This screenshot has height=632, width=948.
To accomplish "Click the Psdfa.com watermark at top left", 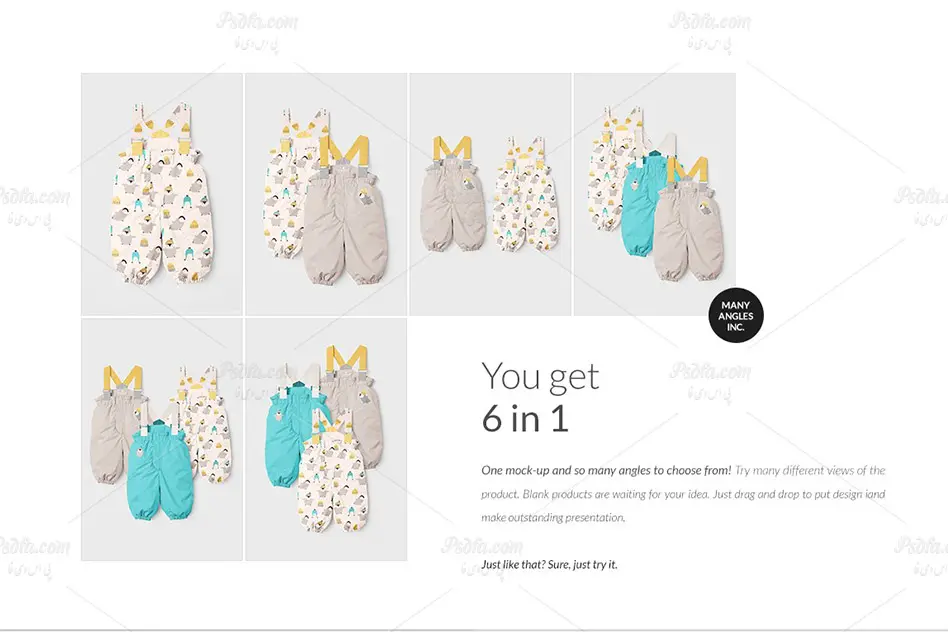I will (x=256, y=30).
